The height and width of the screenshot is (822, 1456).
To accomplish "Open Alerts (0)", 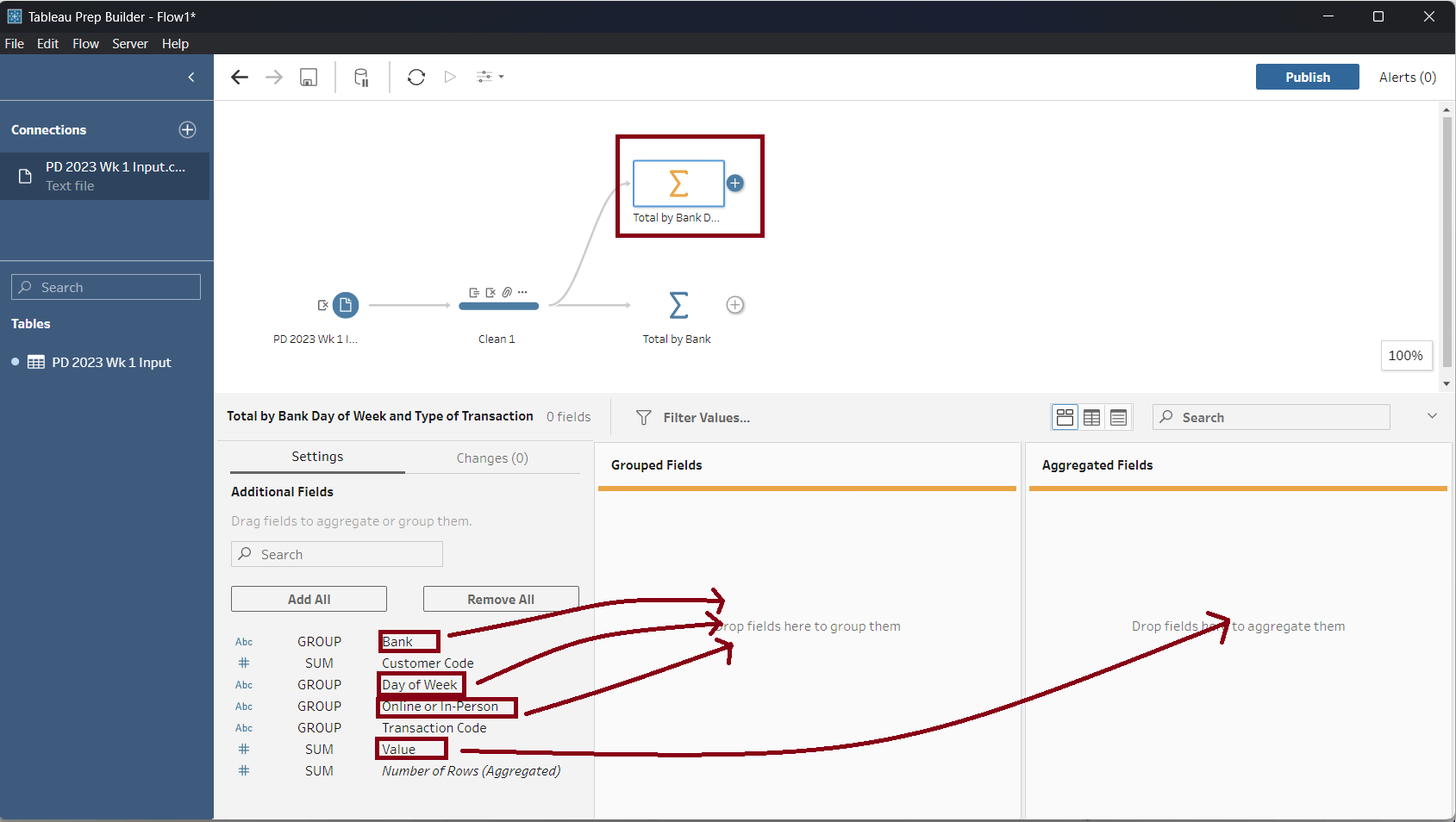I will (1408, 78).
